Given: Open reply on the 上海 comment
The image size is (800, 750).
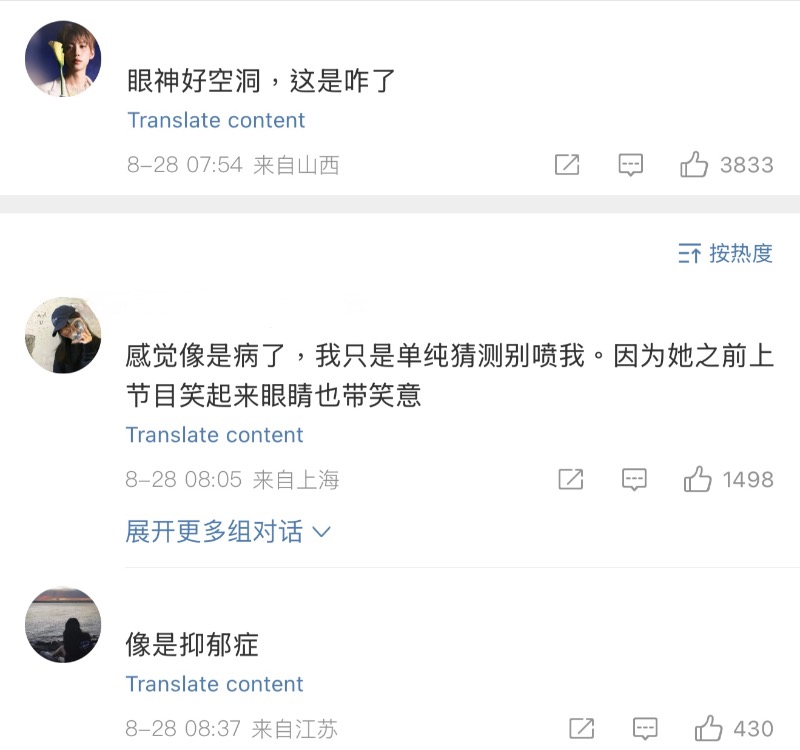Looking at the screenshot, I should 634,480.
